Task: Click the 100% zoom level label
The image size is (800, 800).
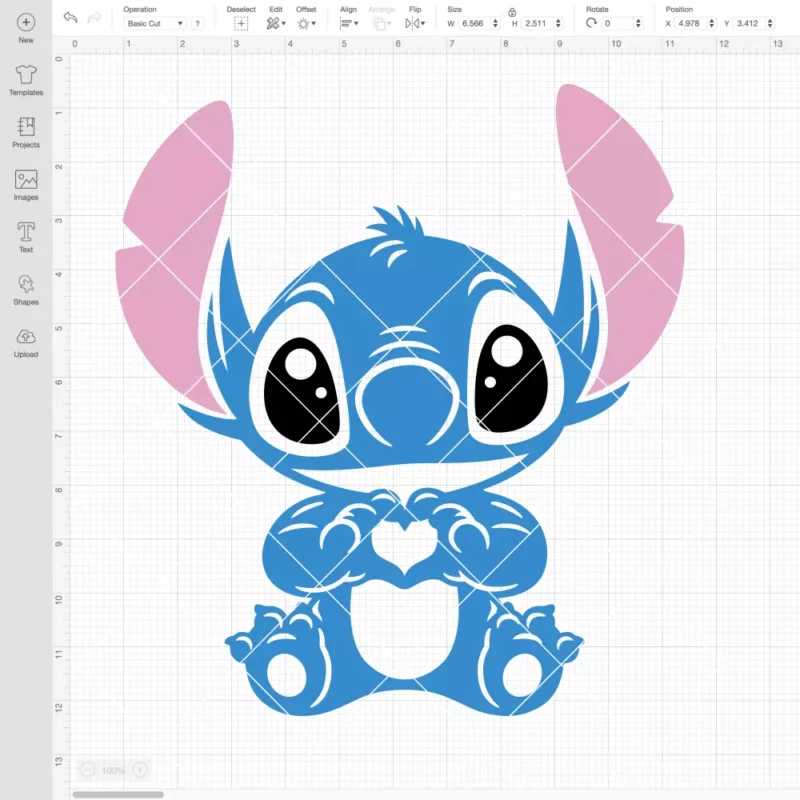Action: point(113,770)
